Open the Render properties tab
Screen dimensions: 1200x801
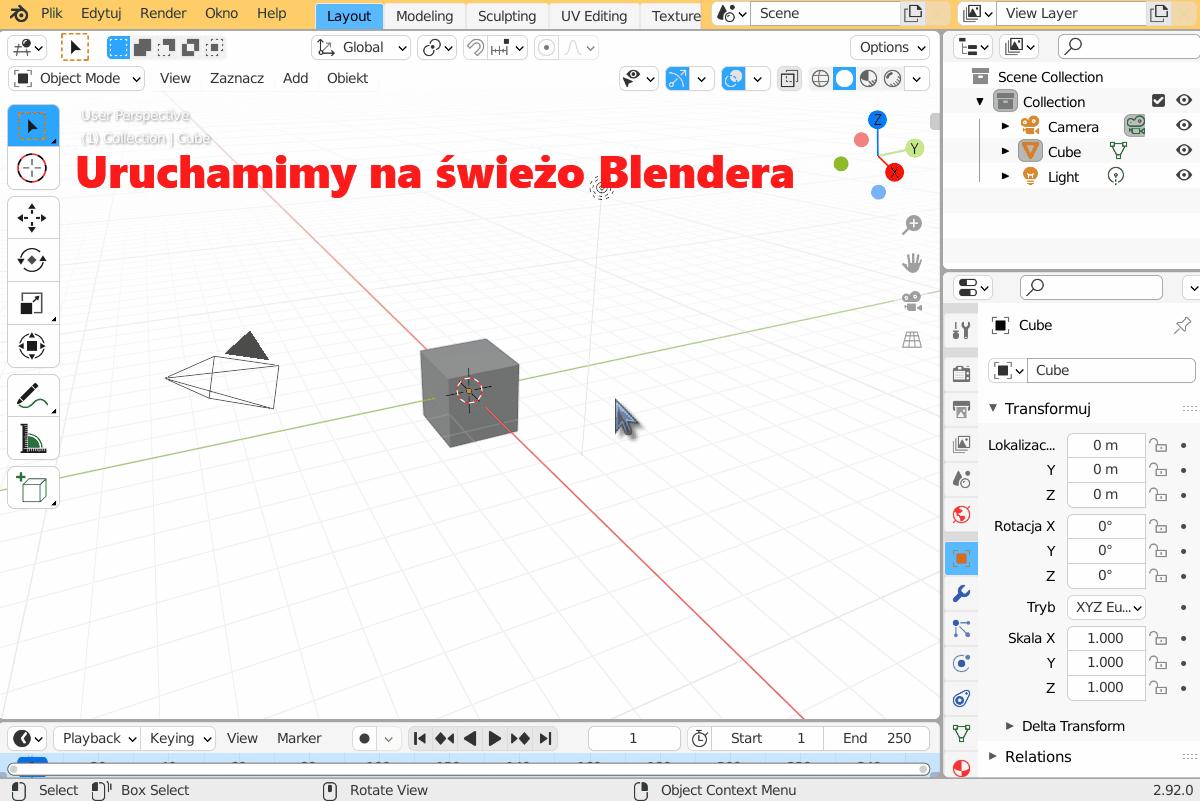click(961, 374)
